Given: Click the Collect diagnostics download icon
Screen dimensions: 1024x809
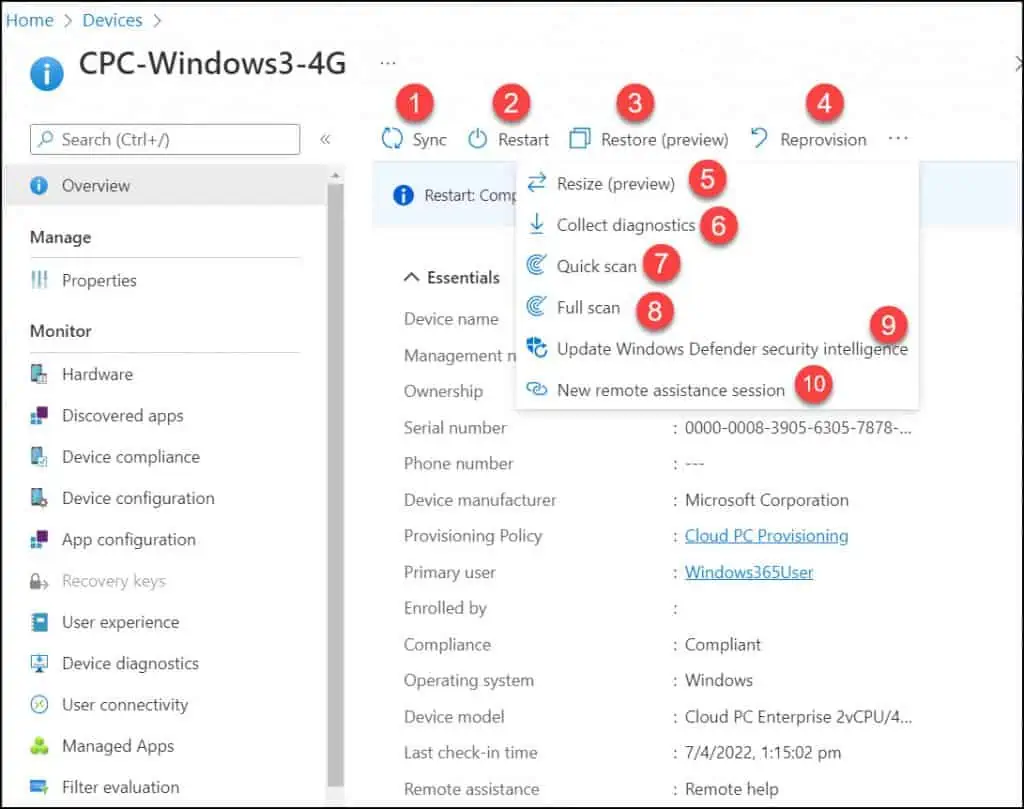Looking at the screenshot, I should pyautogui.click(x=536, y=224).
